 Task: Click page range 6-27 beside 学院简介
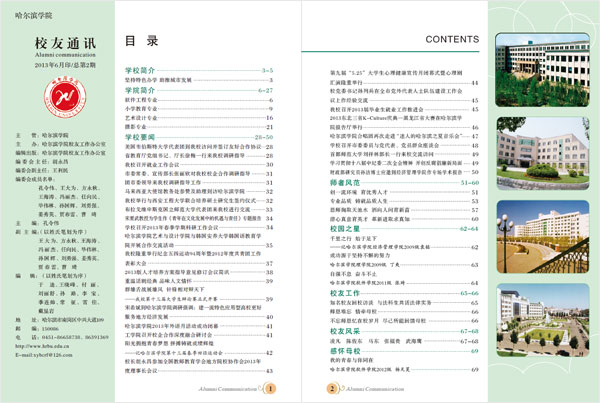tap(266, 90)
